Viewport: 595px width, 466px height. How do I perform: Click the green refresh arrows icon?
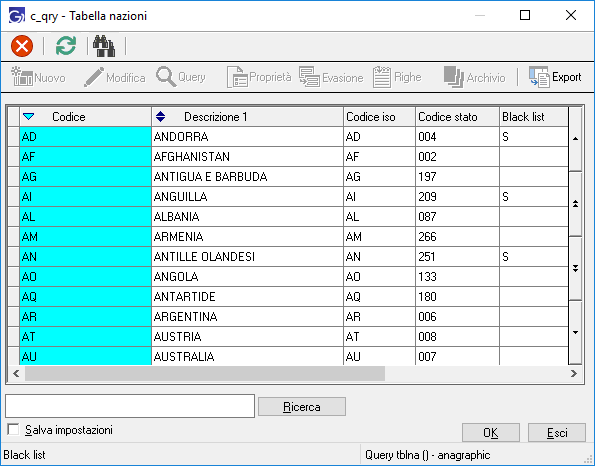click(66, 46)
